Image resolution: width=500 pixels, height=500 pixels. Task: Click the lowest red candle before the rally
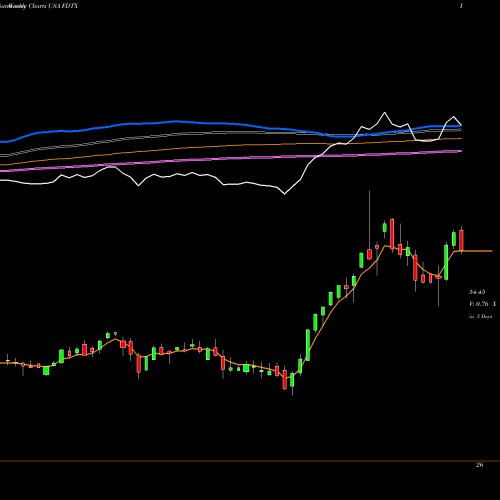tap(284, 379)
